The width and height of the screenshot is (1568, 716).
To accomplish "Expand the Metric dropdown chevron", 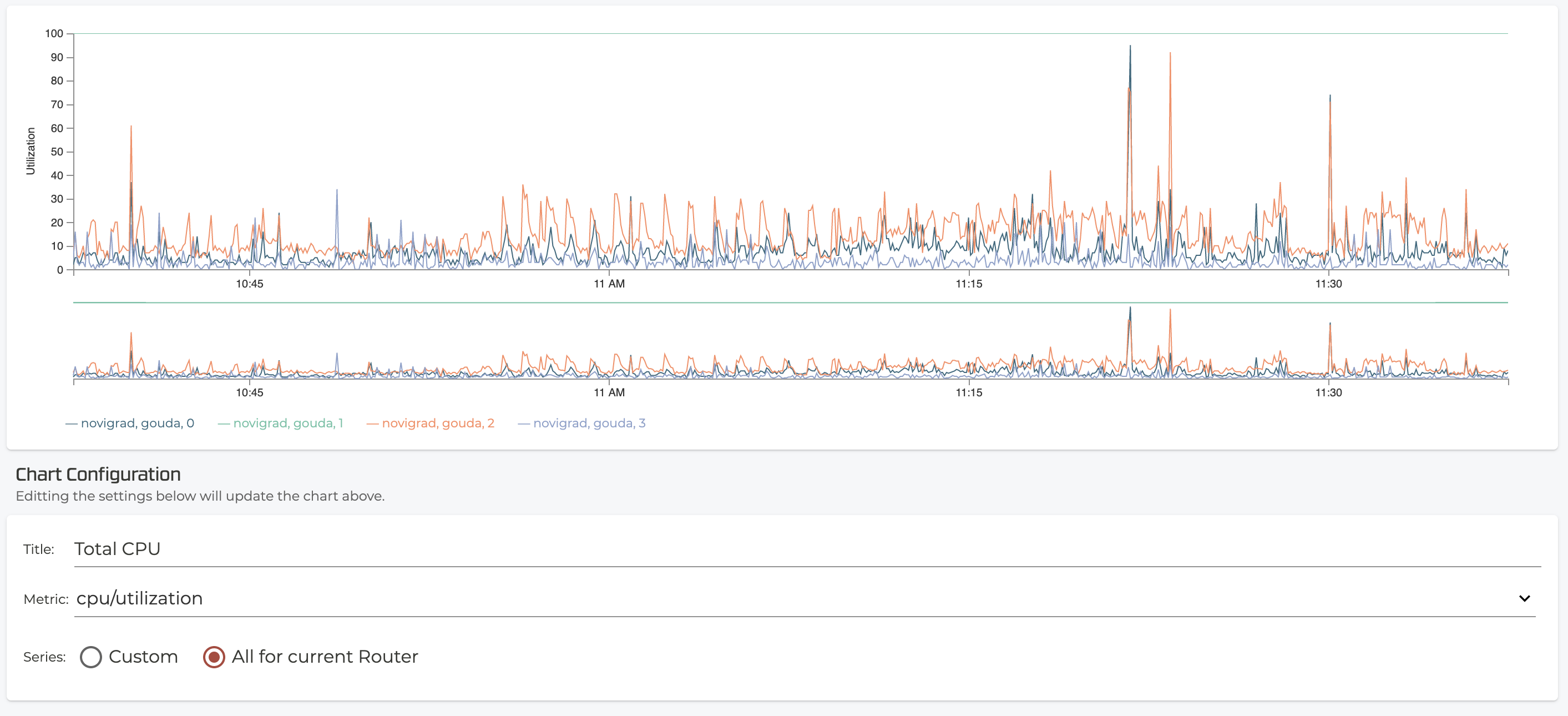I will point(1524,598).
